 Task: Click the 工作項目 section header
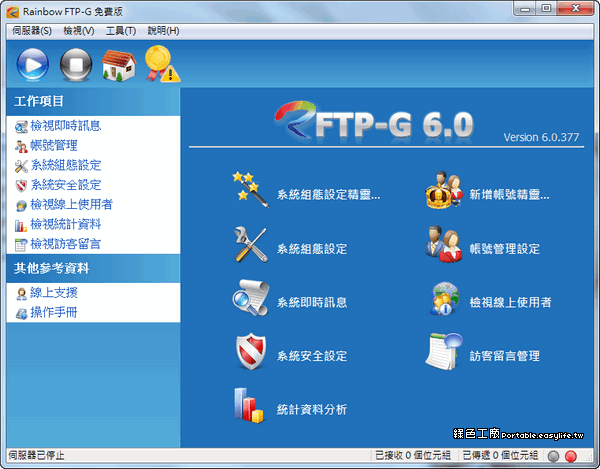[93, 101]
